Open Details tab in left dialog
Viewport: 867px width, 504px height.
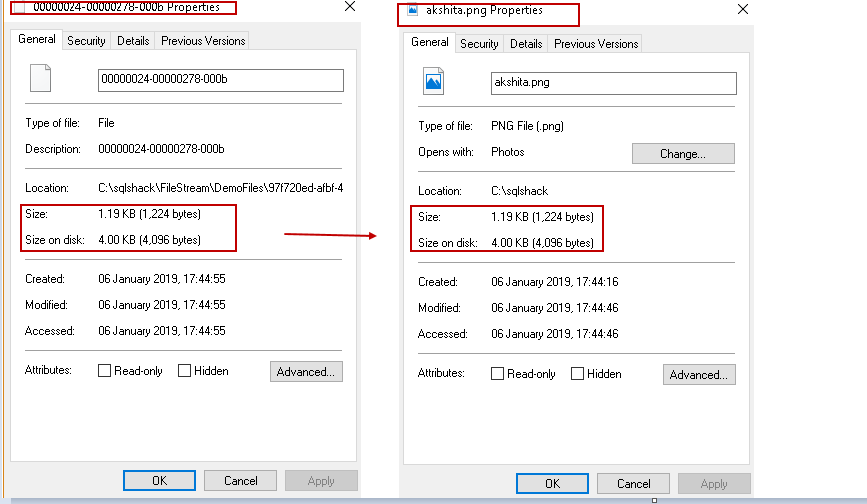tap(133, 41)
